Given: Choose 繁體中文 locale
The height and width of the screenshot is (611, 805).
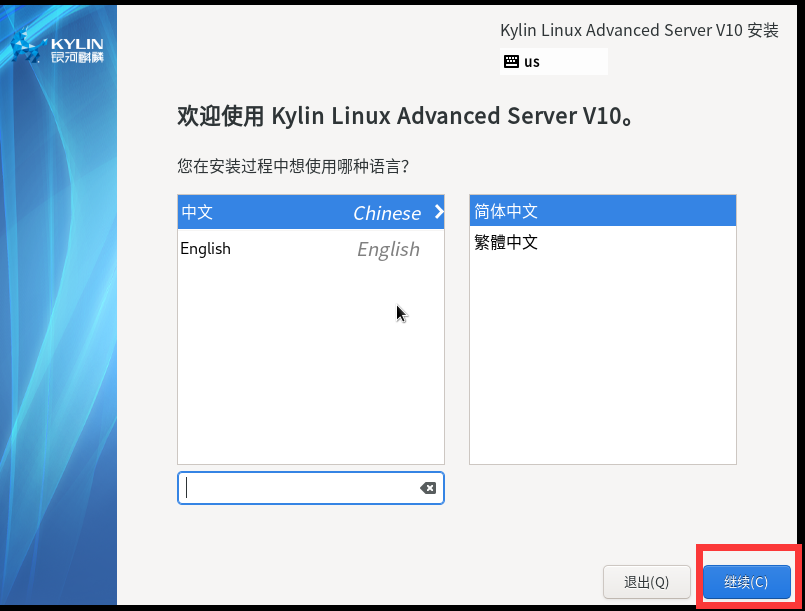Looking at the screenshot, I should click(x=603, y=242).
